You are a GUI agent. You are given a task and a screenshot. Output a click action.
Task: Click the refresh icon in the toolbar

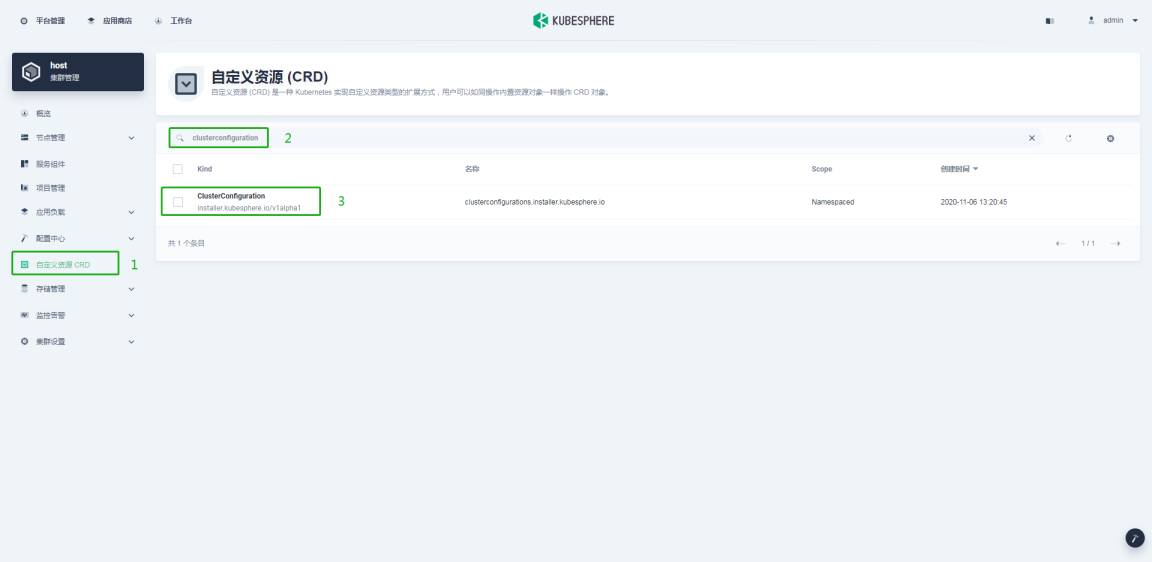pyautogui.click(x=1068, y=138)
